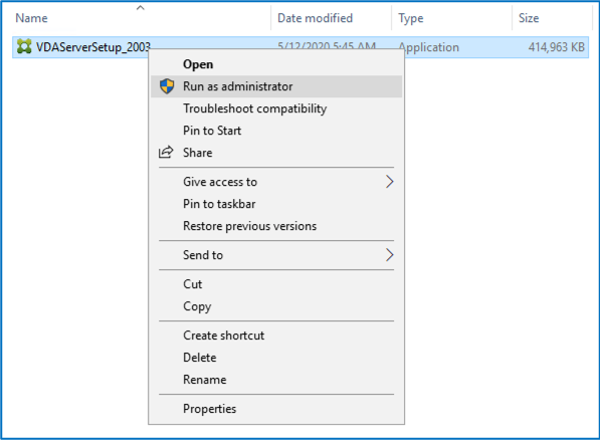The image size is (600, 440).
Task: Click the Size column header
Action: coord(529,18)
